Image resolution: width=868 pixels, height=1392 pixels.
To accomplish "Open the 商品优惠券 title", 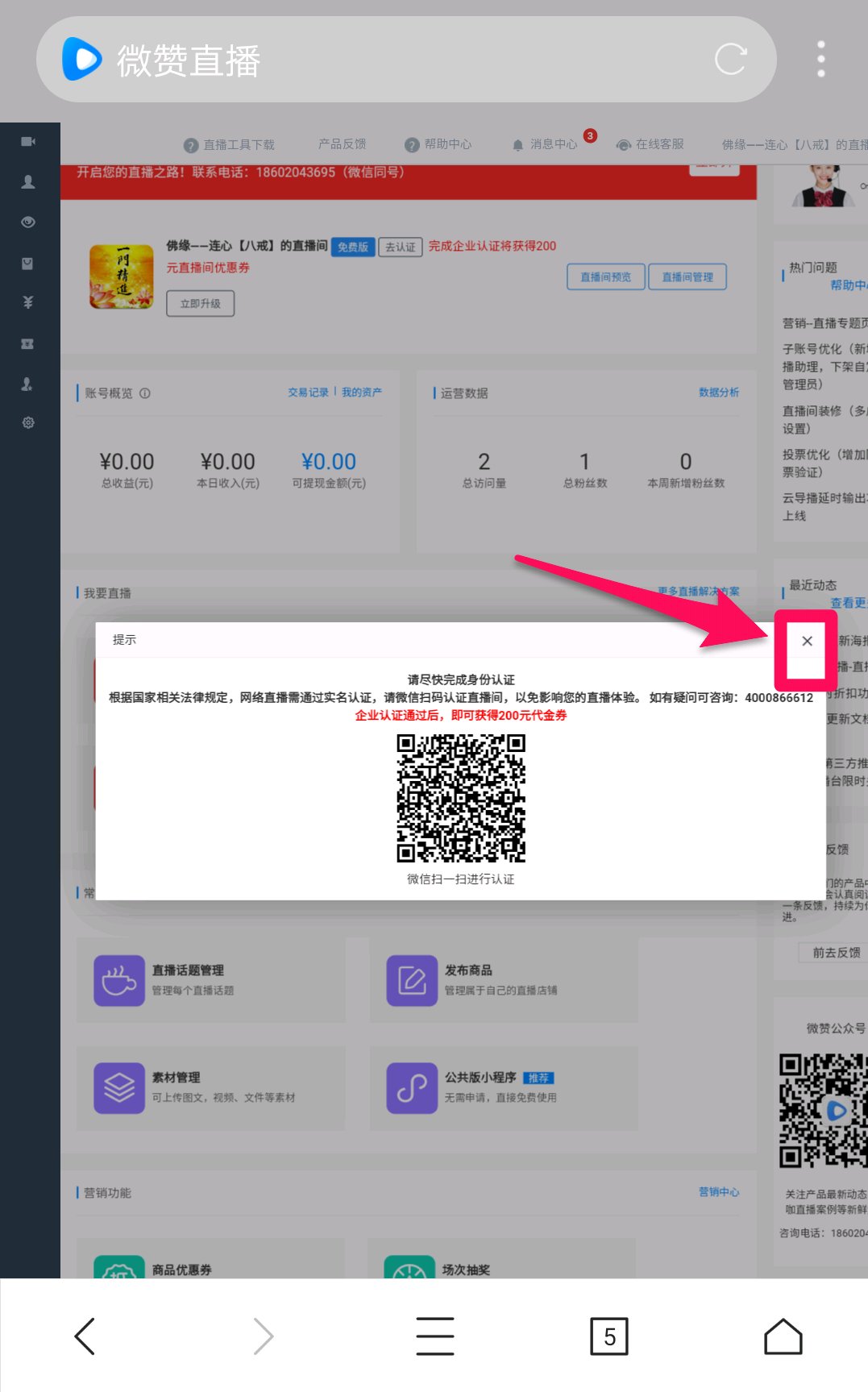I will pos(181,1270).
